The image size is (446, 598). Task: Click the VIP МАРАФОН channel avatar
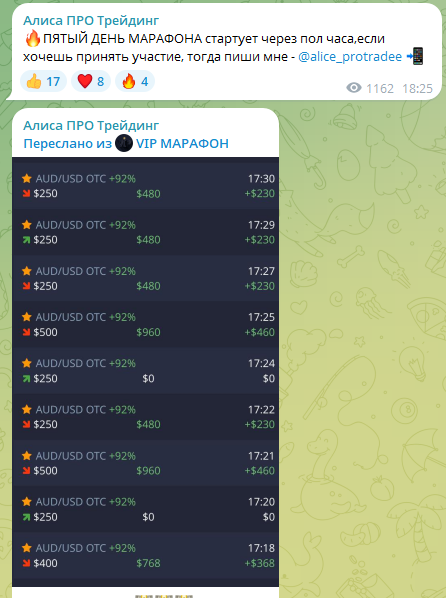tap(124, 143)
